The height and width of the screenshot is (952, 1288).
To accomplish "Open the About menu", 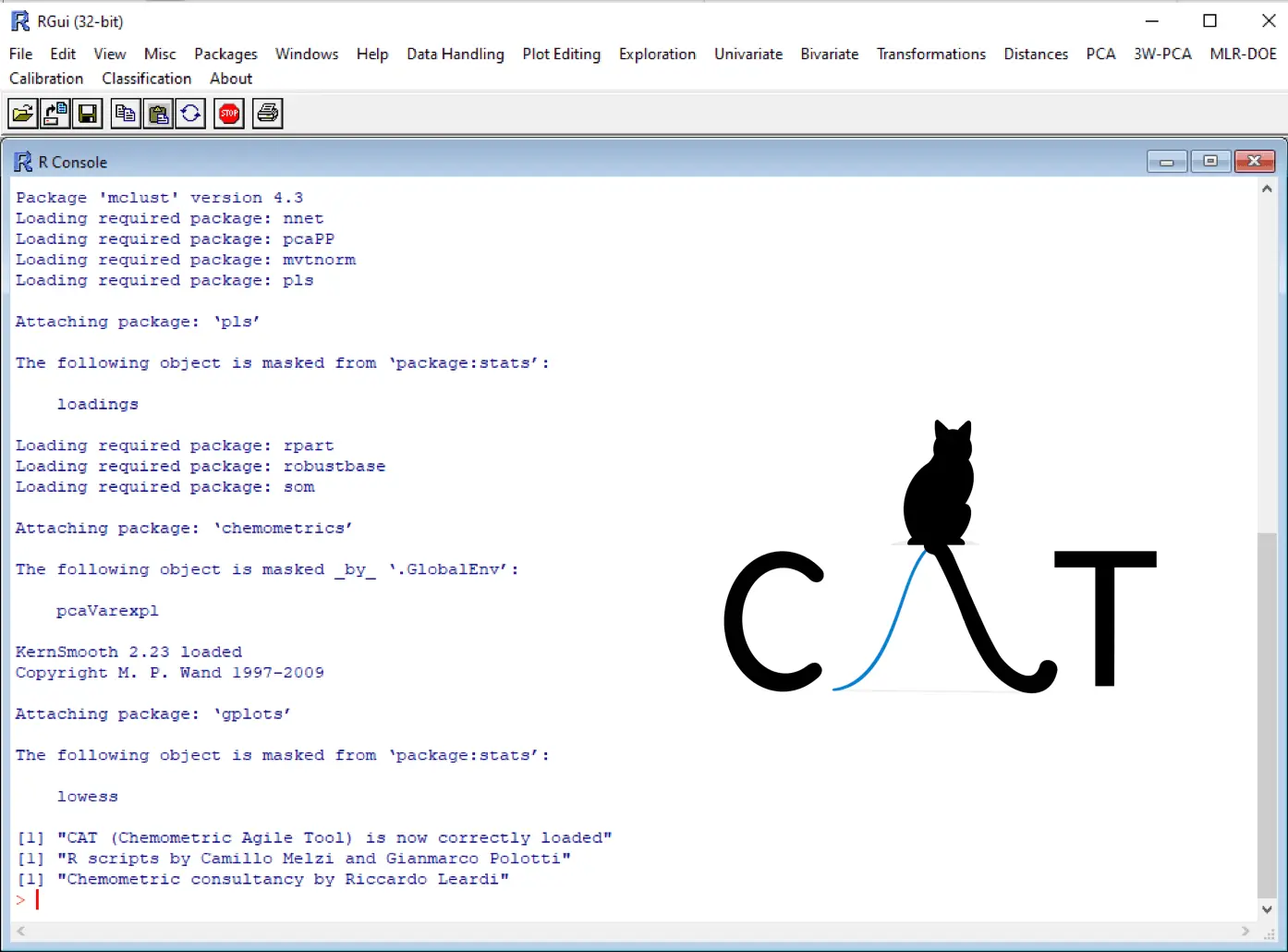I will 230,78.
